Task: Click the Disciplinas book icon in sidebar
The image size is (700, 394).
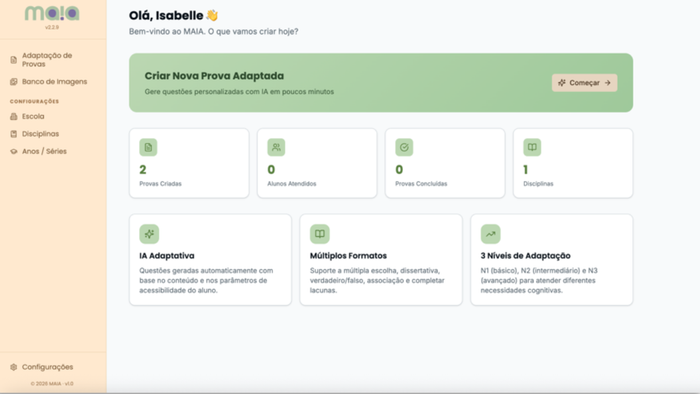Action: (14, 134)
